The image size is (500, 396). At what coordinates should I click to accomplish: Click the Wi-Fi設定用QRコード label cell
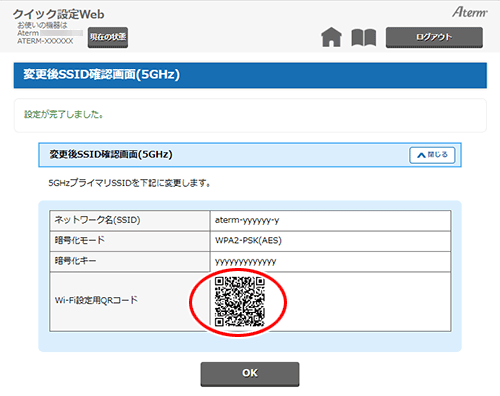click(130, 302)
